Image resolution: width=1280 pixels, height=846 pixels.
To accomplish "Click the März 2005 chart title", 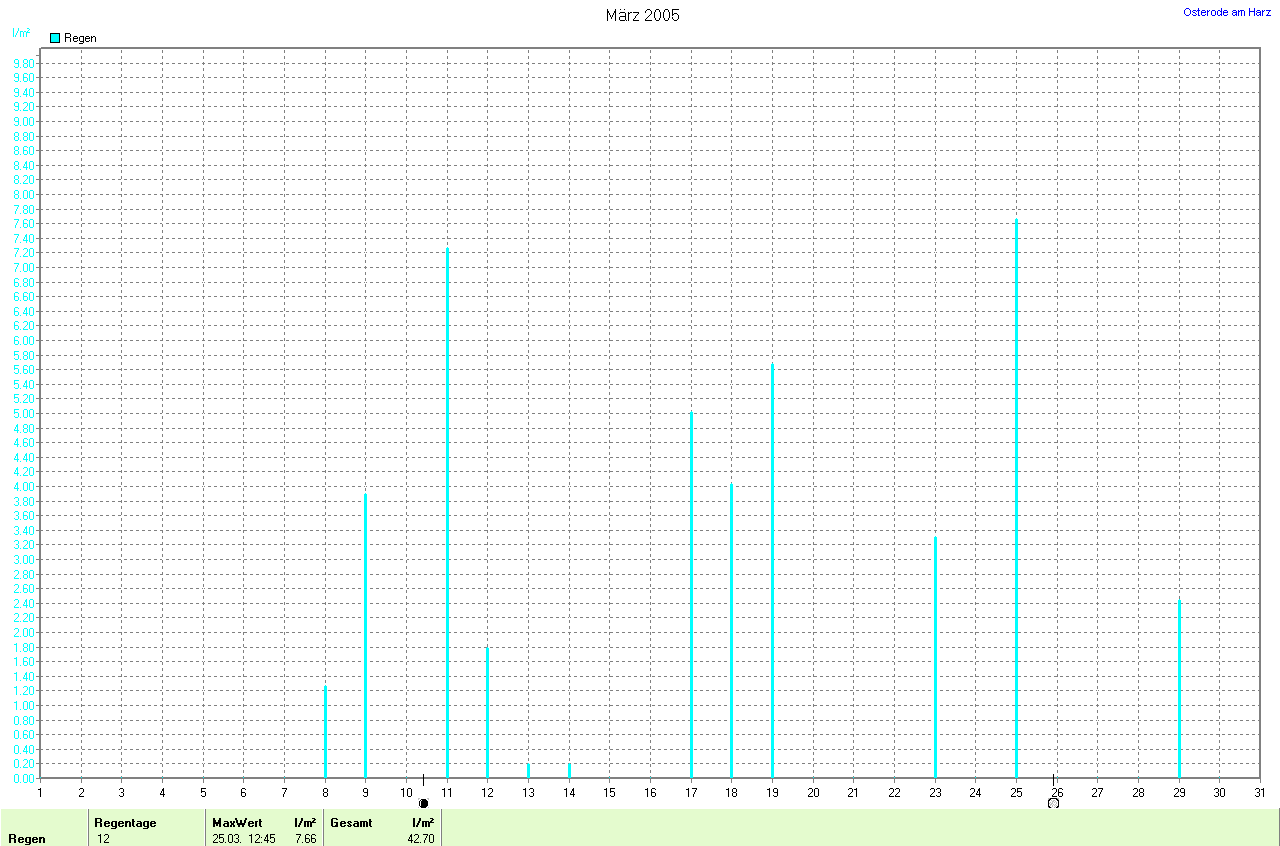I will (x=642, y=15).
